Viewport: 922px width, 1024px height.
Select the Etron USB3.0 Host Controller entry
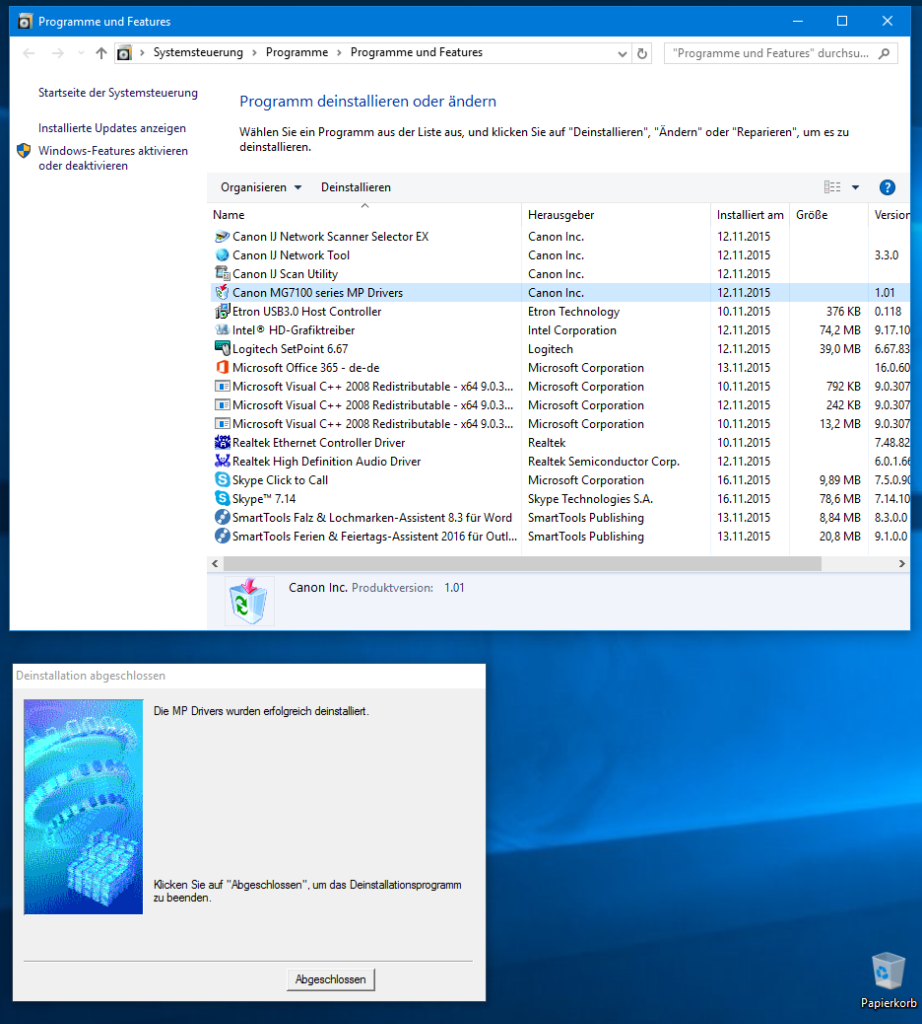(x=307, y=312)
